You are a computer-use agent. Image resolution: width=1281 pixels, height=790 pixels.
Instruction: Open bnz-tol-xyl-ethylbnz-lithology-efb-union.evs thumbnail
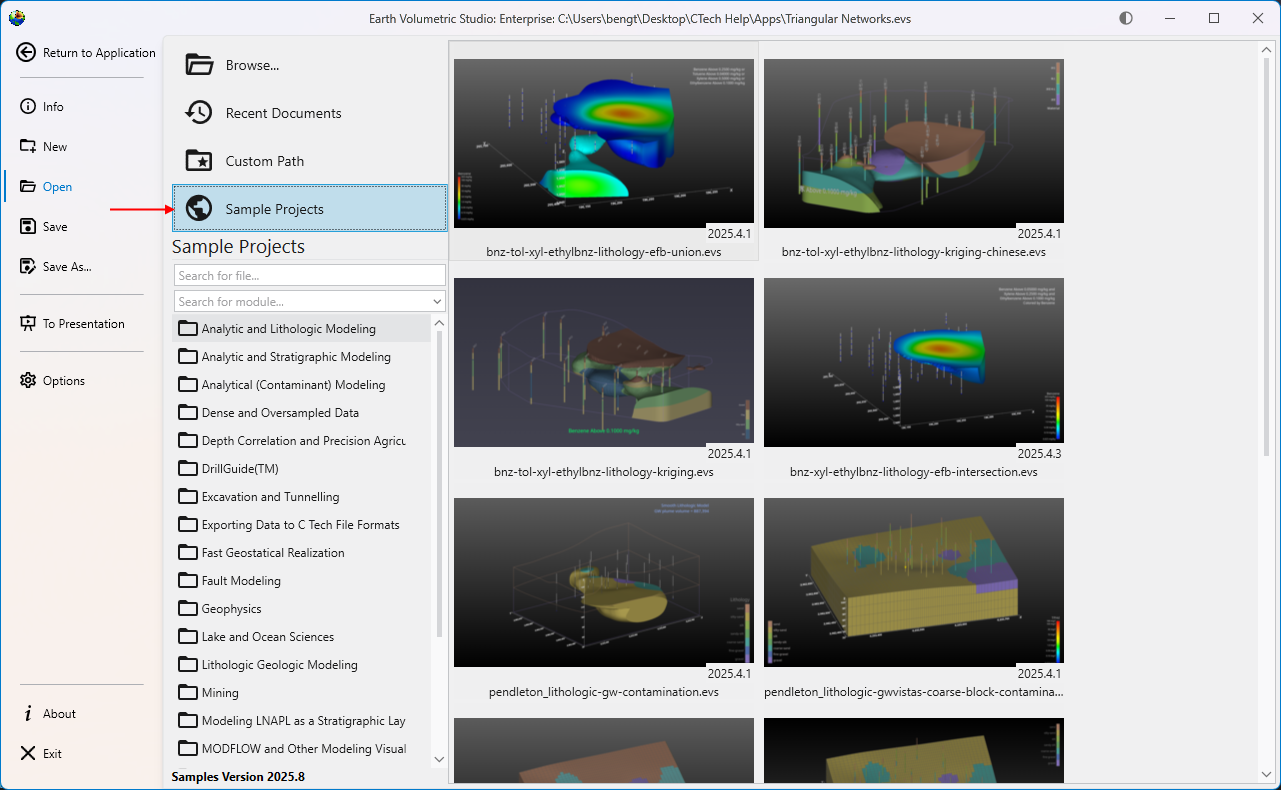604,143
